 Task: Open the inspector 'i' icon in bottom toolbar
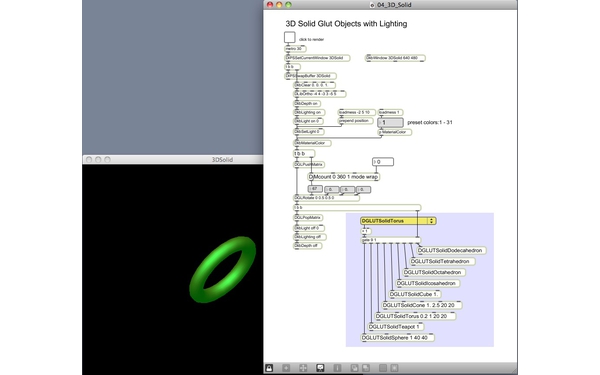337,368
